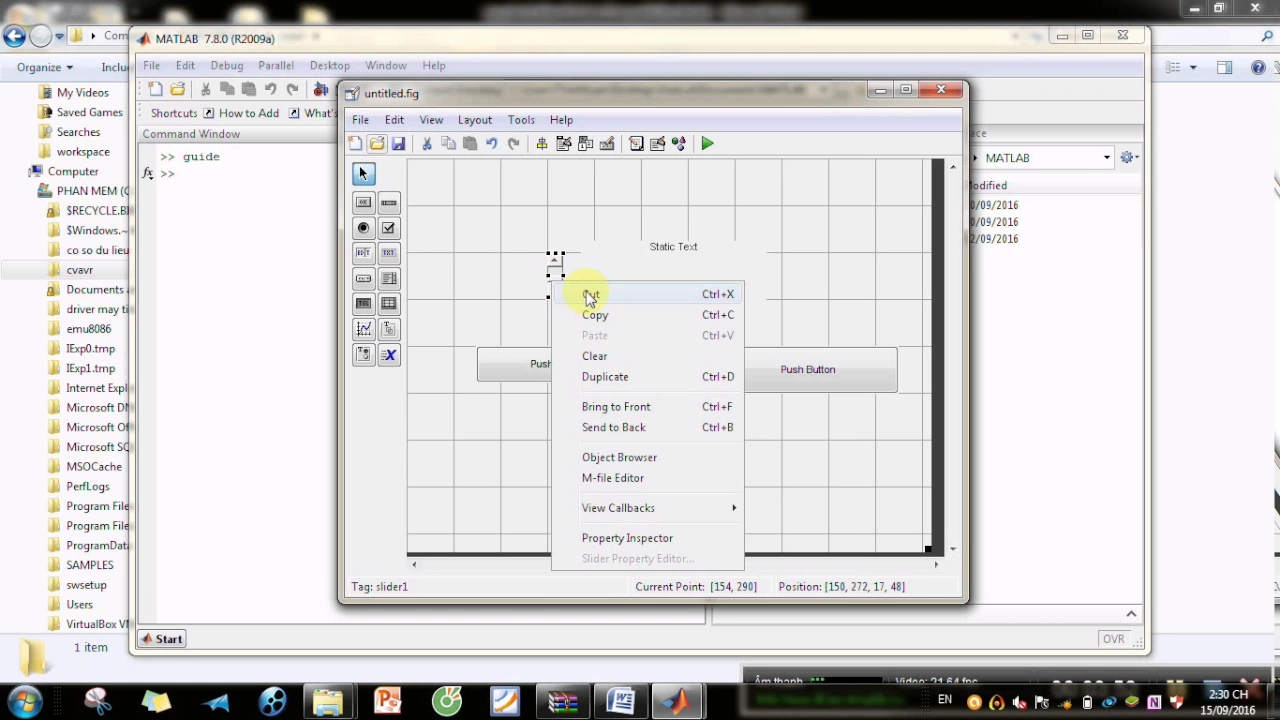Screen dimensions: 1280x720
Task: Open the M-file Editor toolbar icon
Action: point(636,144)
